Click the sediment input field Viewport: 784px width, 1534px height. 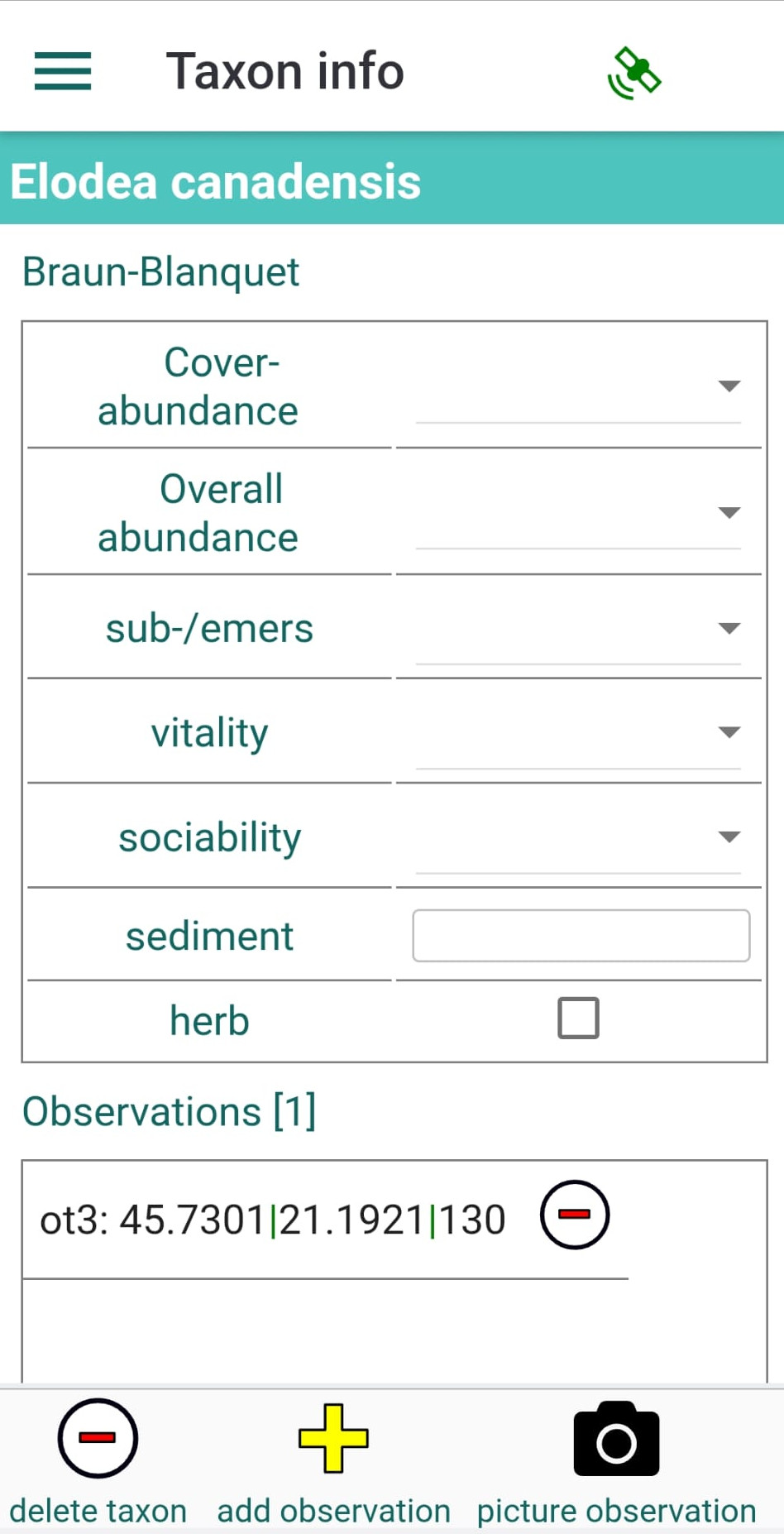[x=581, y=936]
